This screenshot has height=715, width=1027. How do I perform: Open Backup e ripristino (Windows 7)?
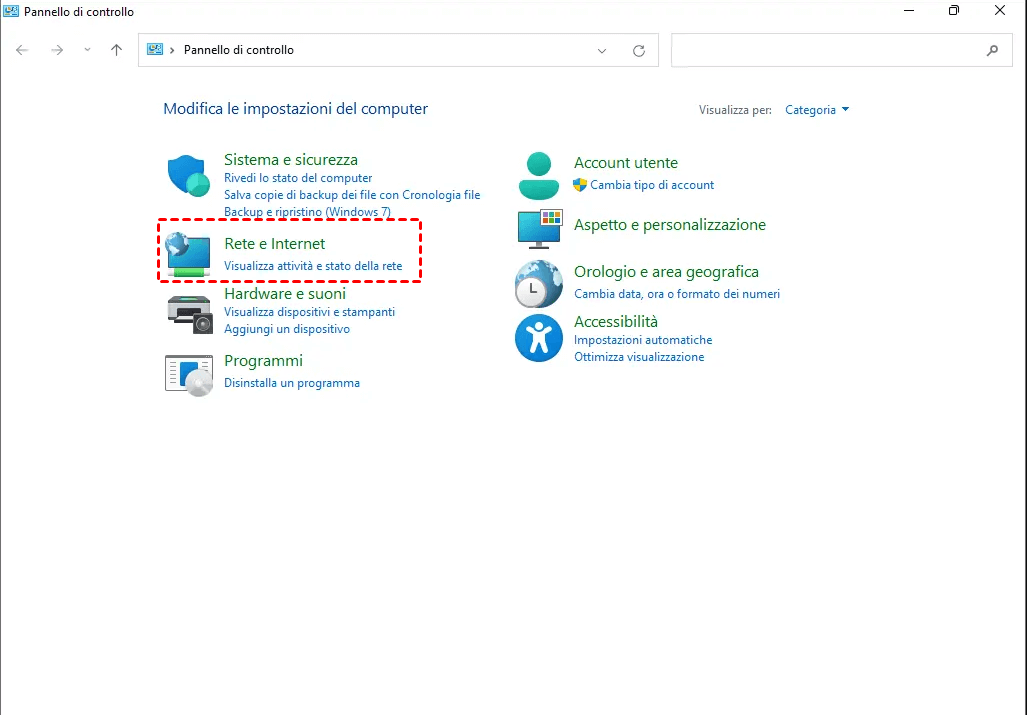[307, 212]
